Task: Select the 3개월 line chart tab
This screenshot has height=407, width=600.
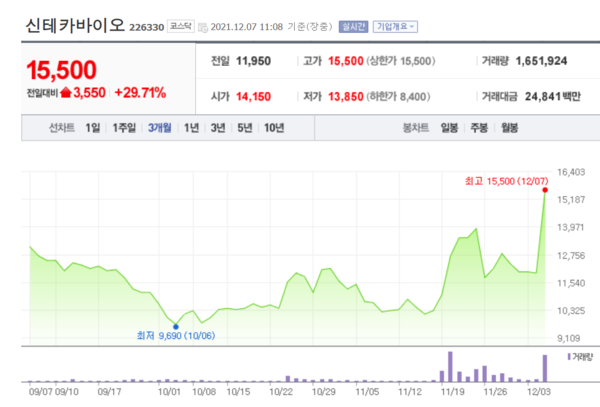Action: pos(160,128)
